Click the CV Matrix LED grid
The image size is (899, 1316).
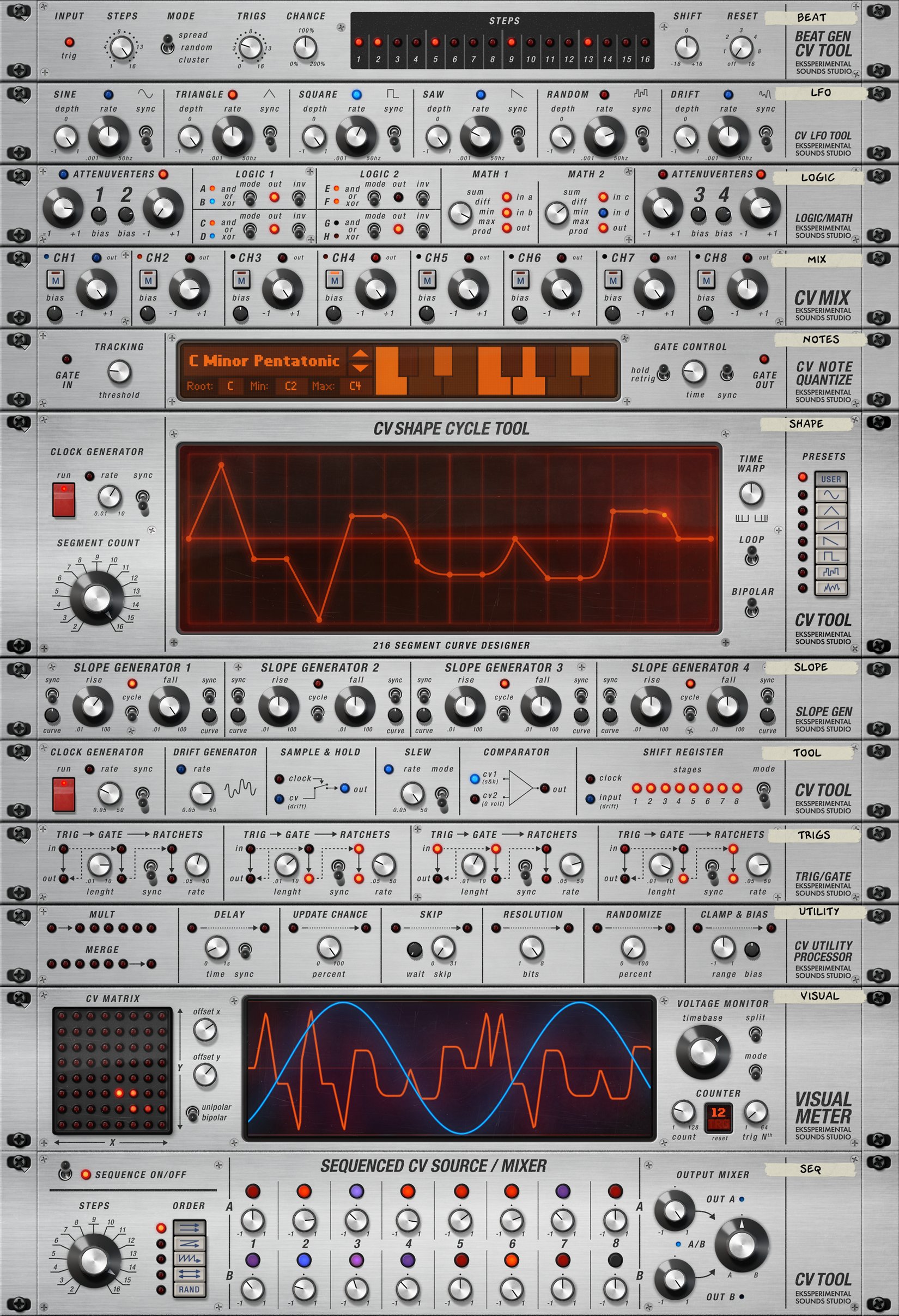(112, 1071)
